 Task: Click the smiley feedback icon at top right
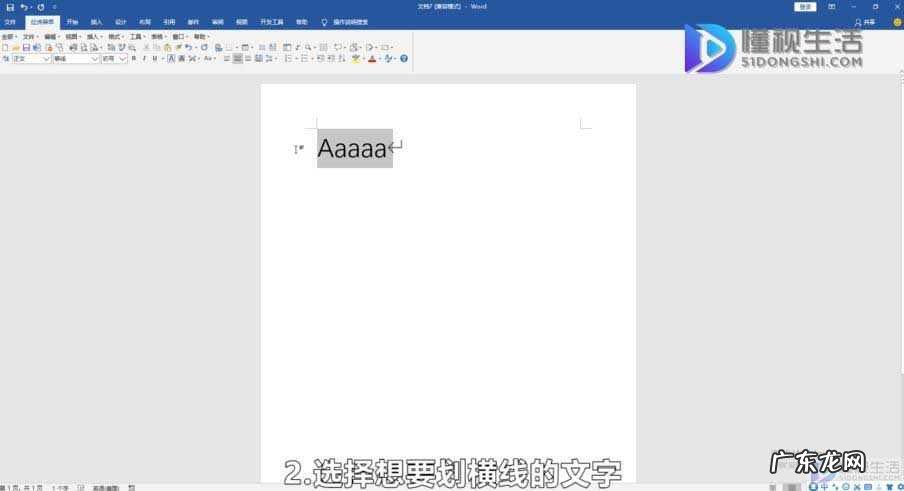(x=898, y=22)
